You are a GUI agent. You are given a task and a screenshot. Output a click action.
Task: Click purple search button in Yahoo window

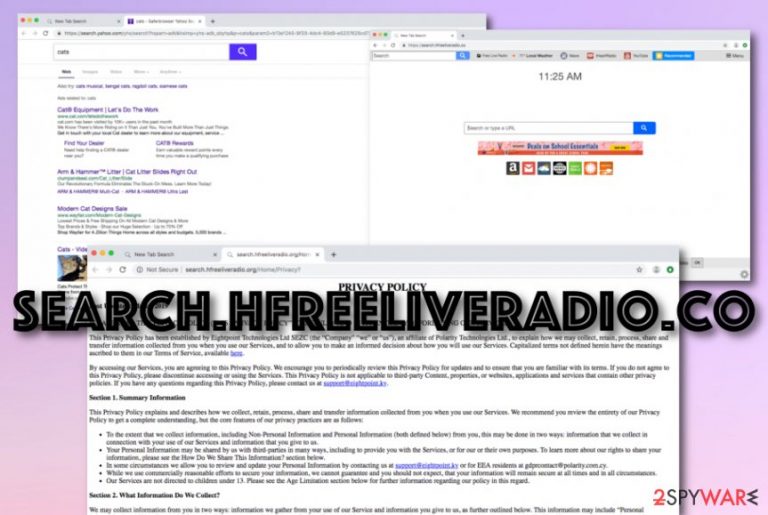[x=242, y=52]
